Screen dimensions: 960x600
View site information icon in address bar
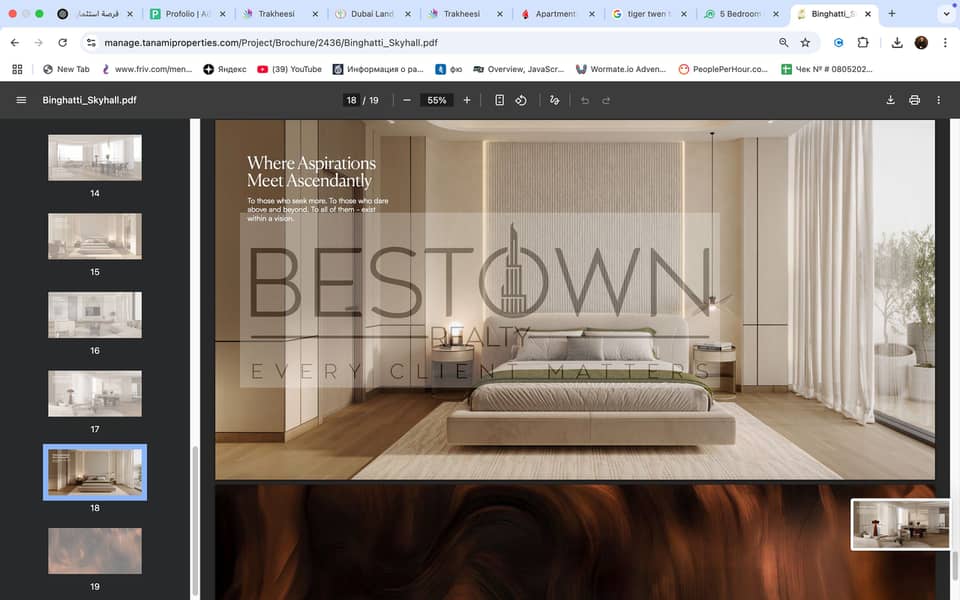point(91,42)
